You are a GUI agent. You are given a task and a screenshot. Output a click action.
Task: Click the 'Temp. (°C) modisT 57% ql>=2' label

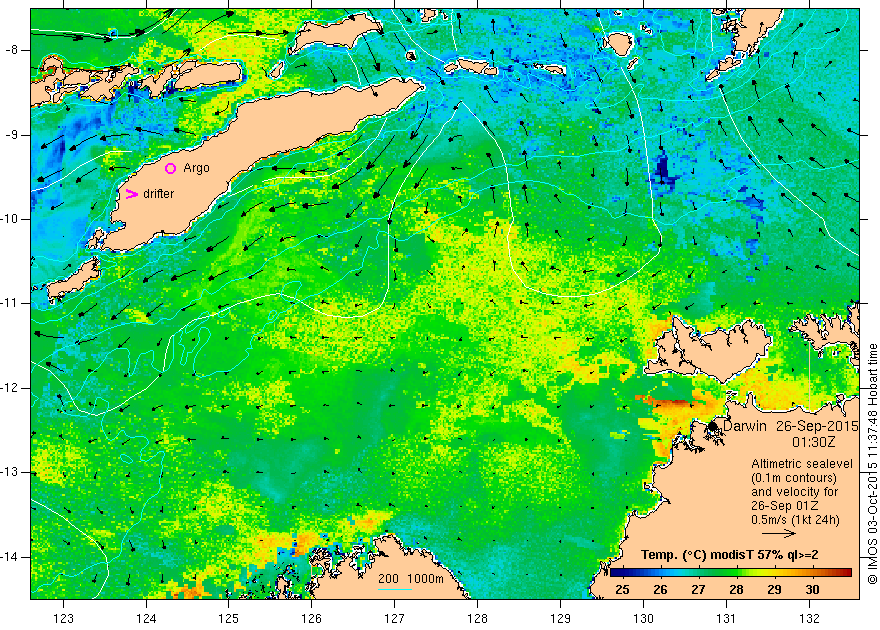tap(730, 555)
